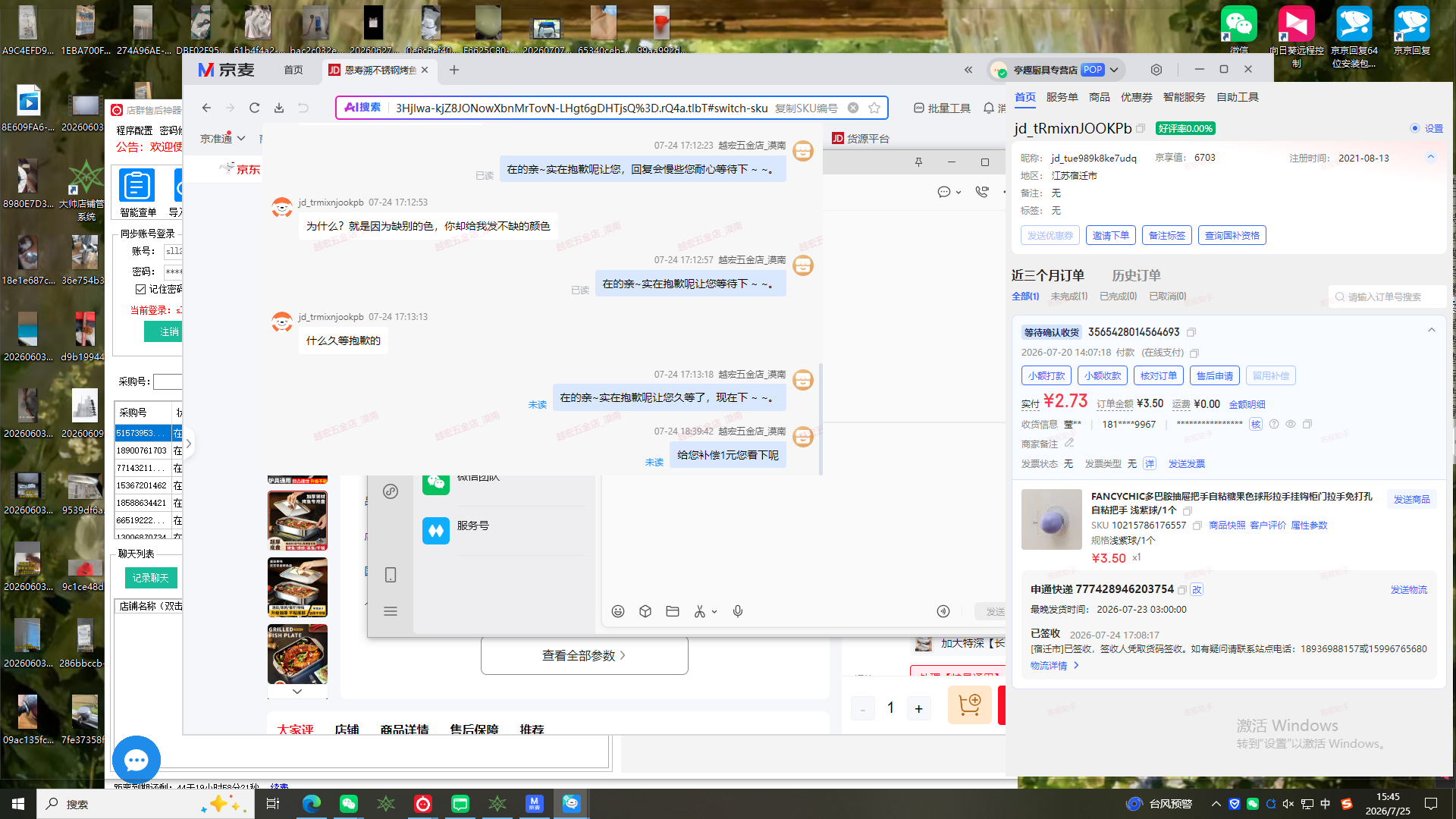
Task: Send a file via the folder icon
Action: coord(673,611)
